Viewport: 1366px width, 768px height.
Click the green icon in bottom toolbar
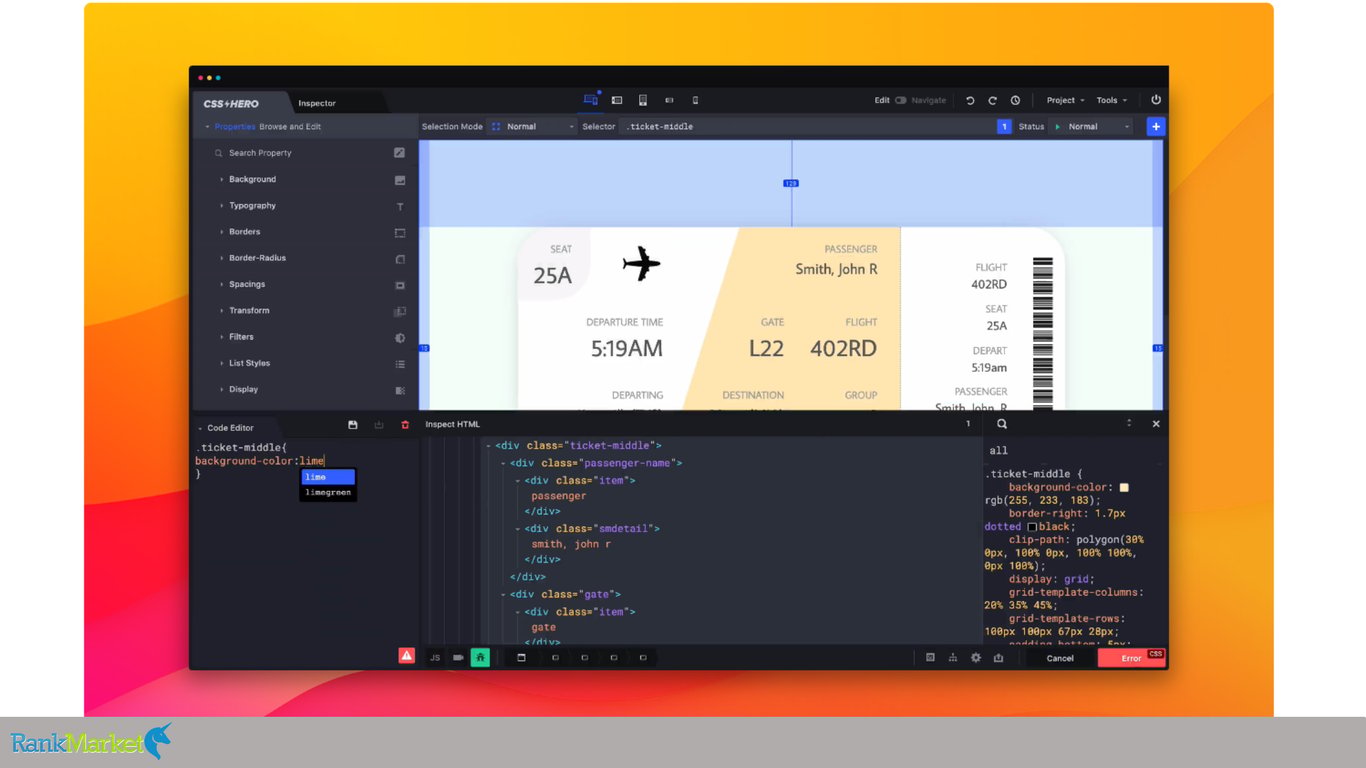480,657
